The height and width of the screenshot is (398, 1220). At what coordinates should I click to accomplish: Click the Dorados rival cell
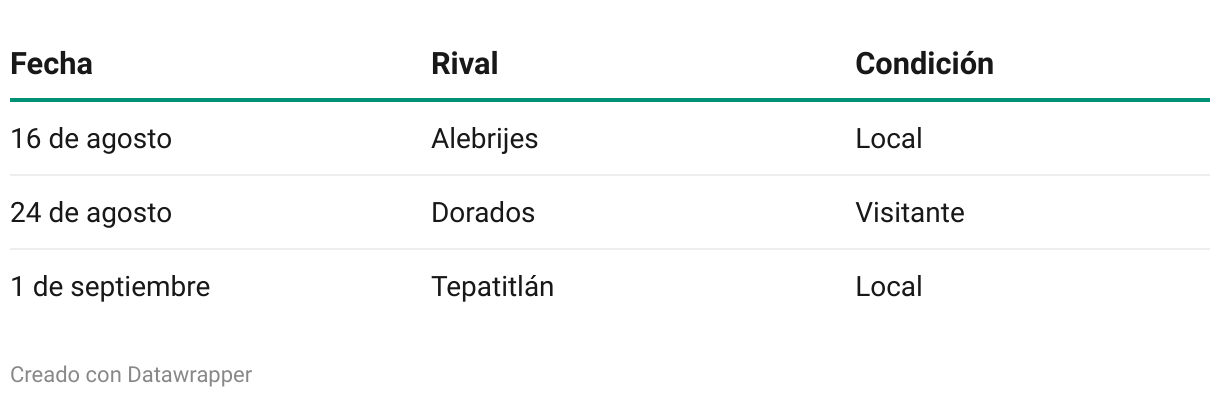click(483, 213)
